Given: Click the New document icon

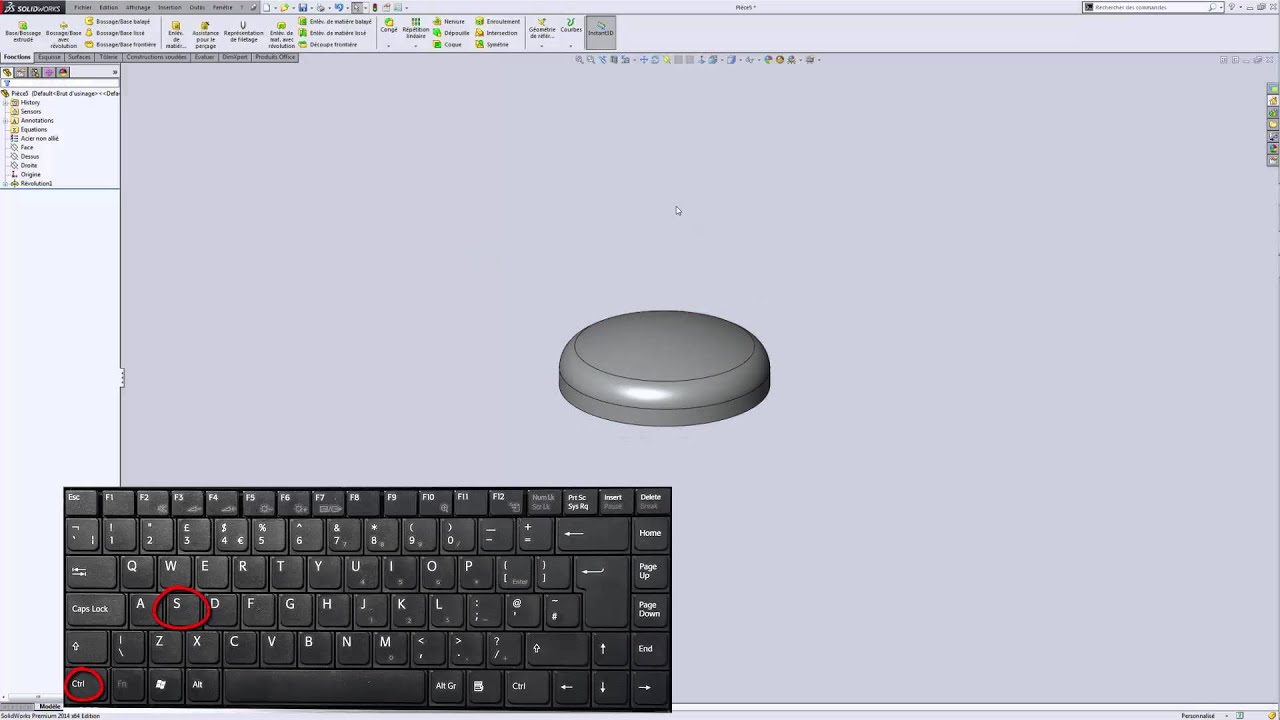Looking at the screenshot, I should click(267, 7).
